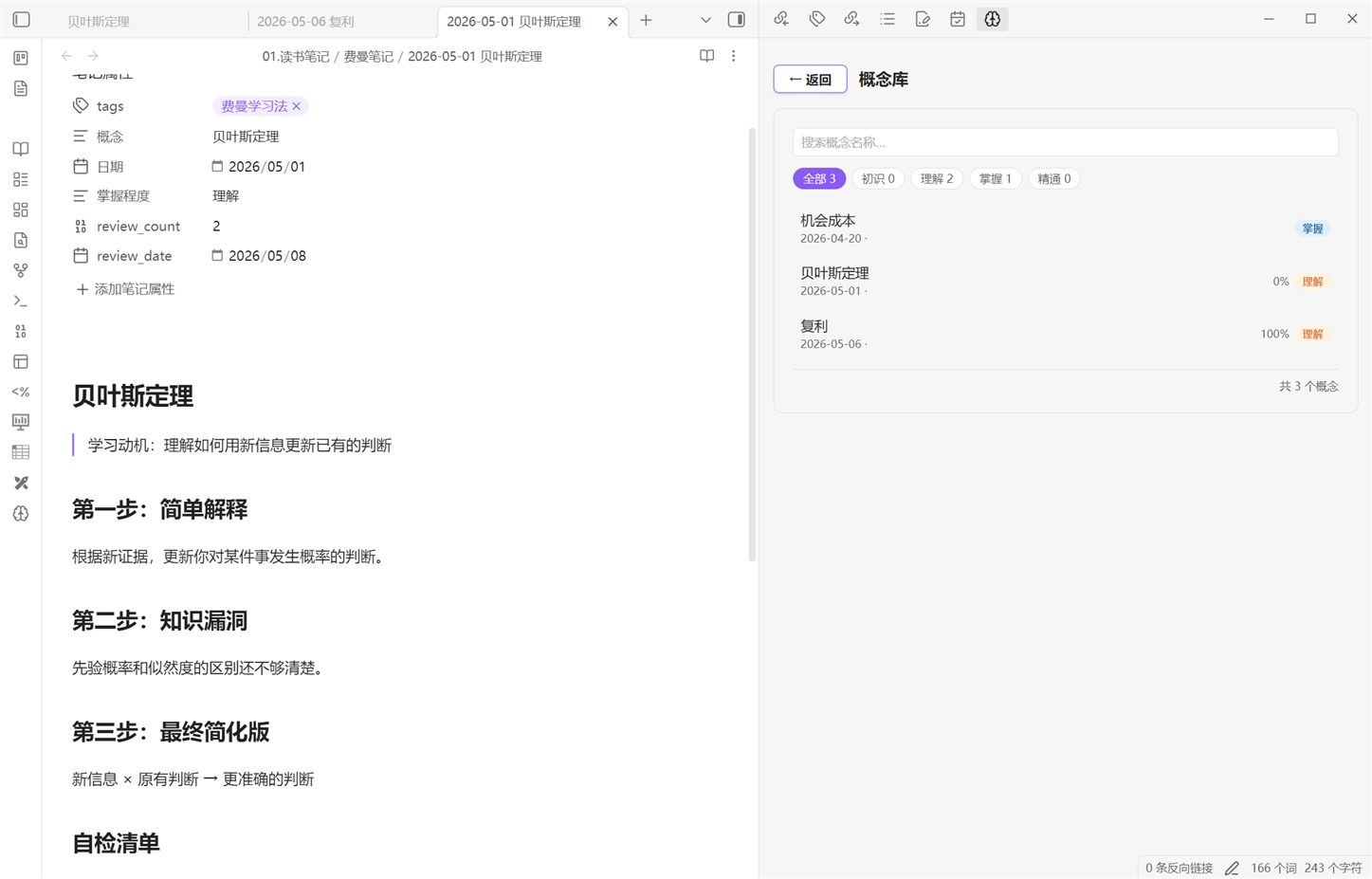Image resolution: width=1372 pixels, height=879 pixels.
Task: Open the backlinks pane icon
Action: [x=781, y=19]
